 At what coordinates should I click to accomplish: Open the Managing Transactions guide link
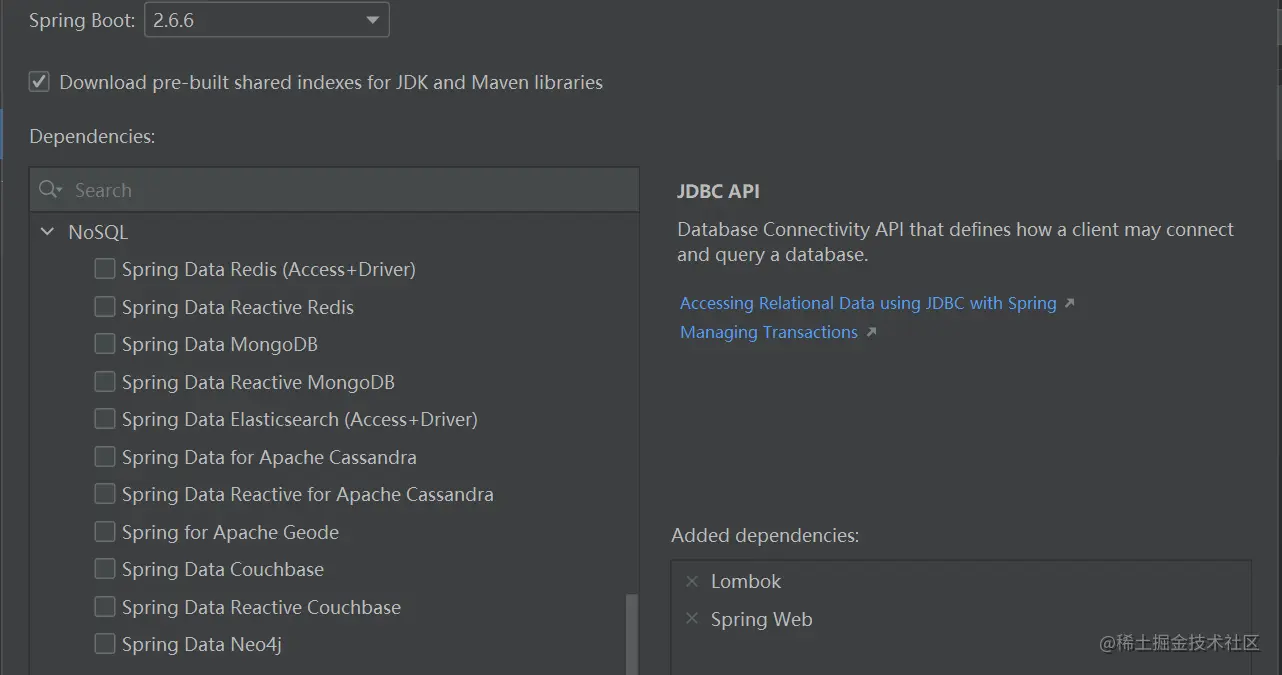(769, 332)
